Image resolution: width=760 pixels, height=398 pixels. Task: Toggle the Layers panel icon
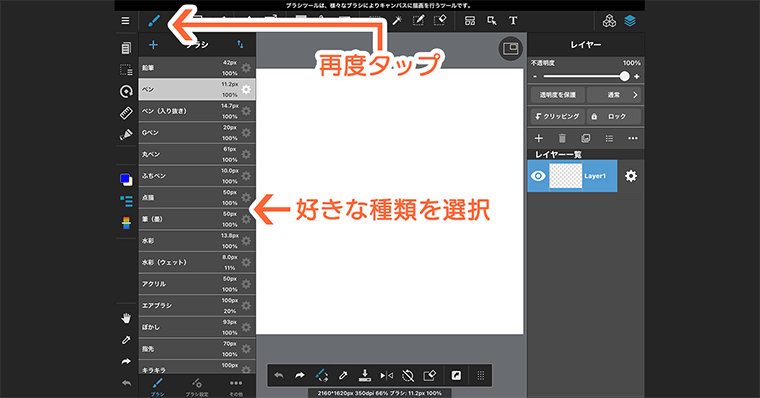tap(630, 21)
